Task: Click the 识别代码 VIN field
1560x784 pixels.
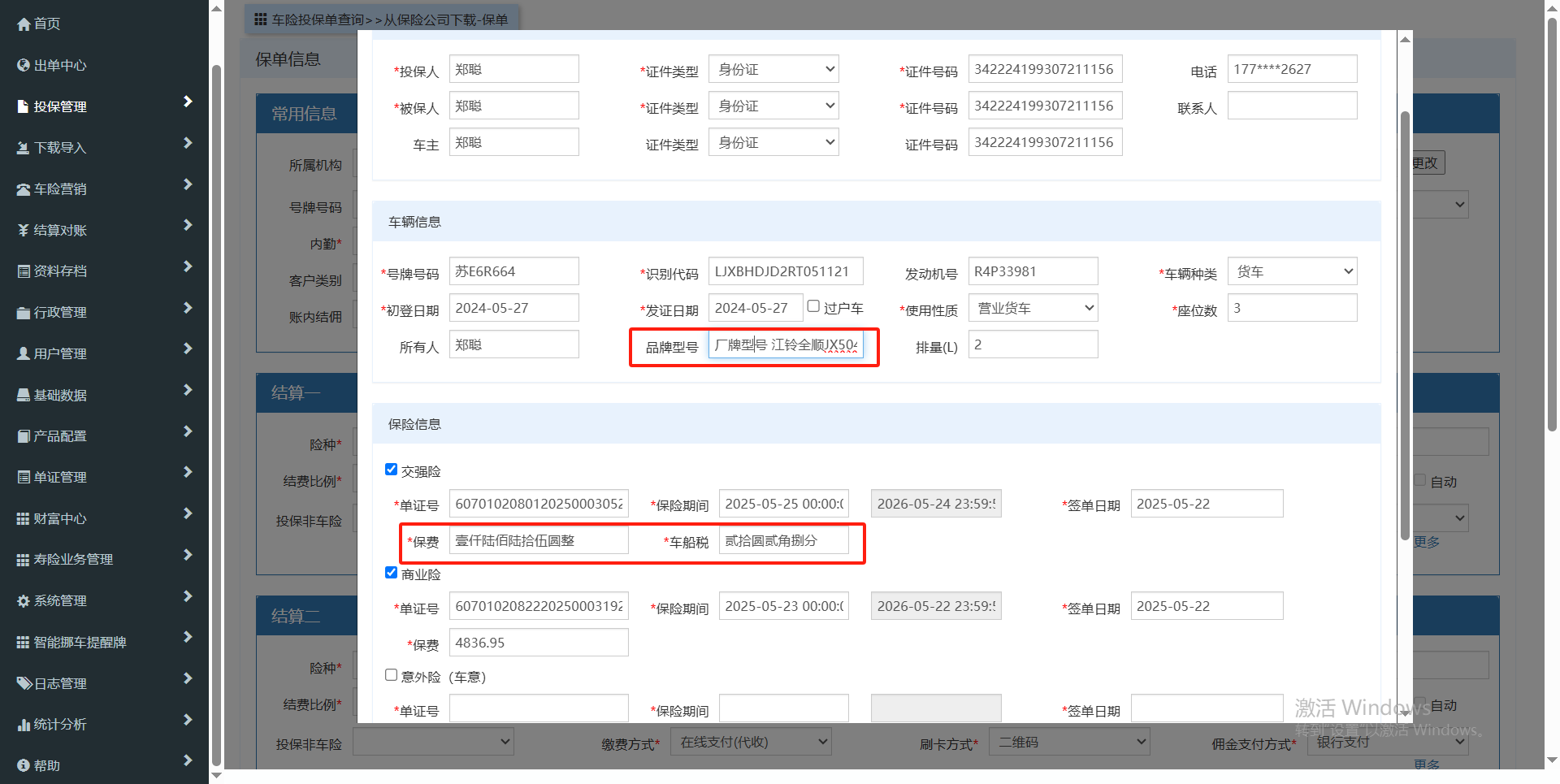Action: [x=786, y=271]
